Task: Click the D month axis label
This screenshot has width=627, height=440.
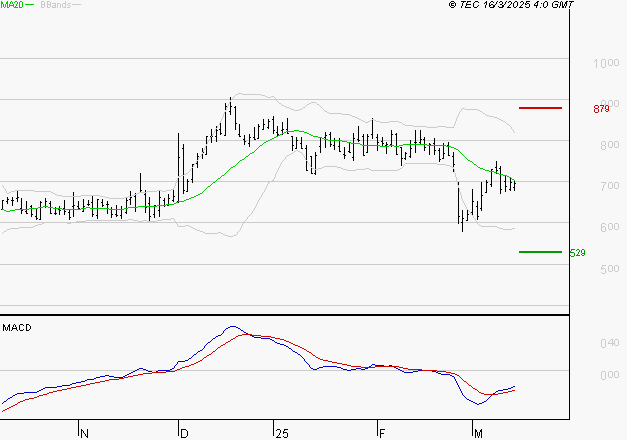Action: coord(184,434)
